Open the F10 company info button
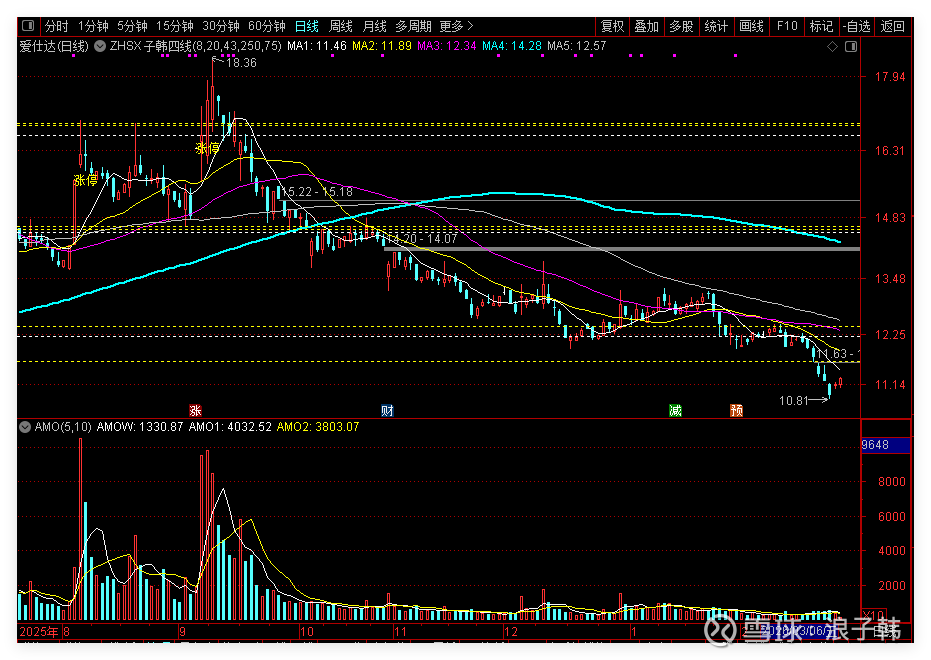The height and width of the screenshot is (660, 931). [787, 26]
